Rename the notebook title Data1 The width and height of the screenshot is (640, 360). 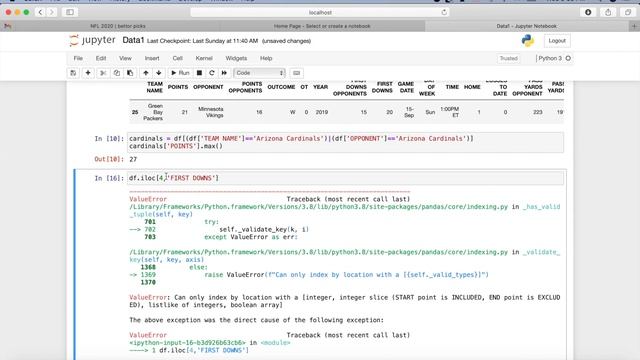pos(133,40)
